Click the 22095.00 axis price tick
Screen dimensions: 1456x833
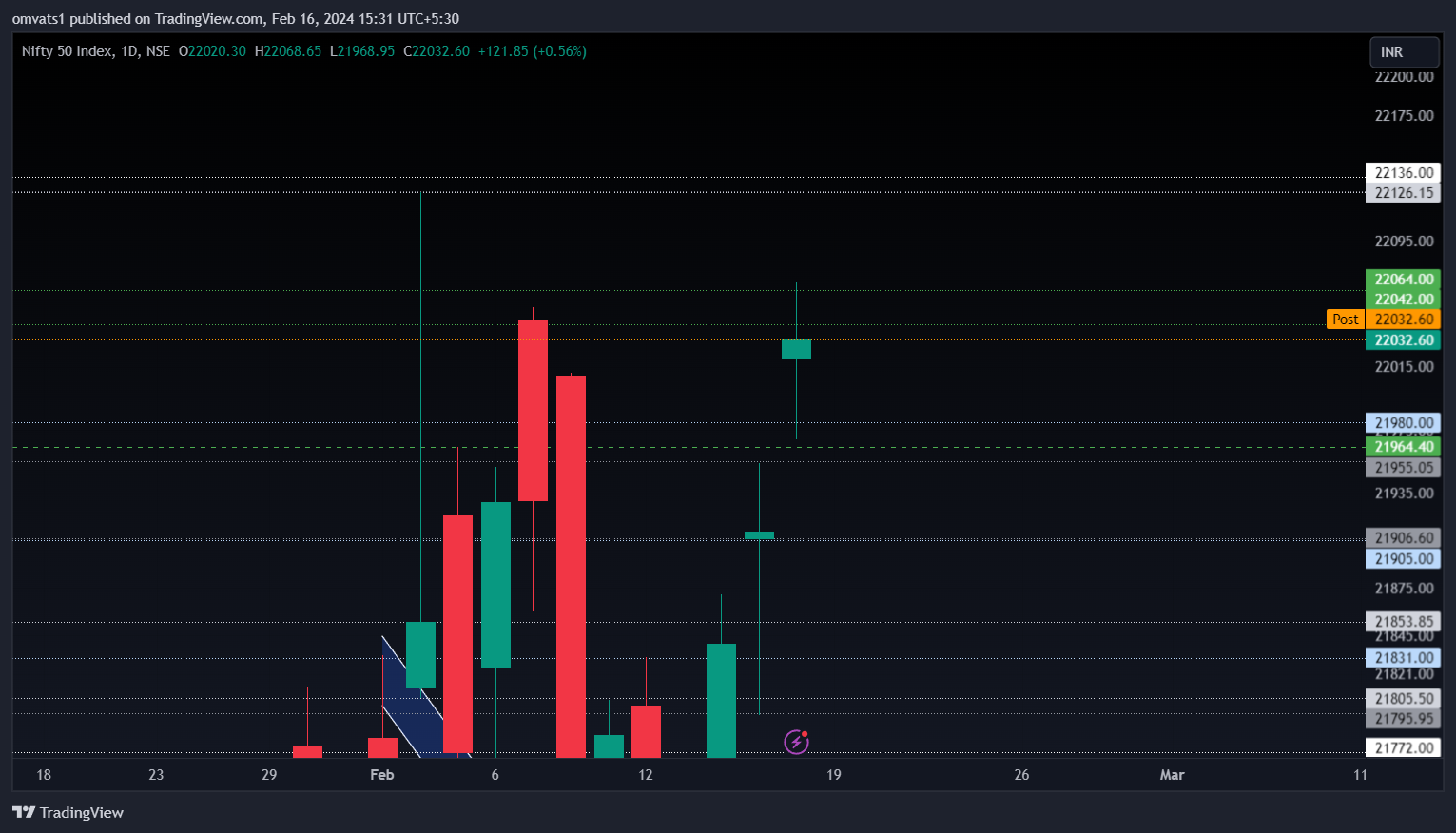[x=1404, y=242]
